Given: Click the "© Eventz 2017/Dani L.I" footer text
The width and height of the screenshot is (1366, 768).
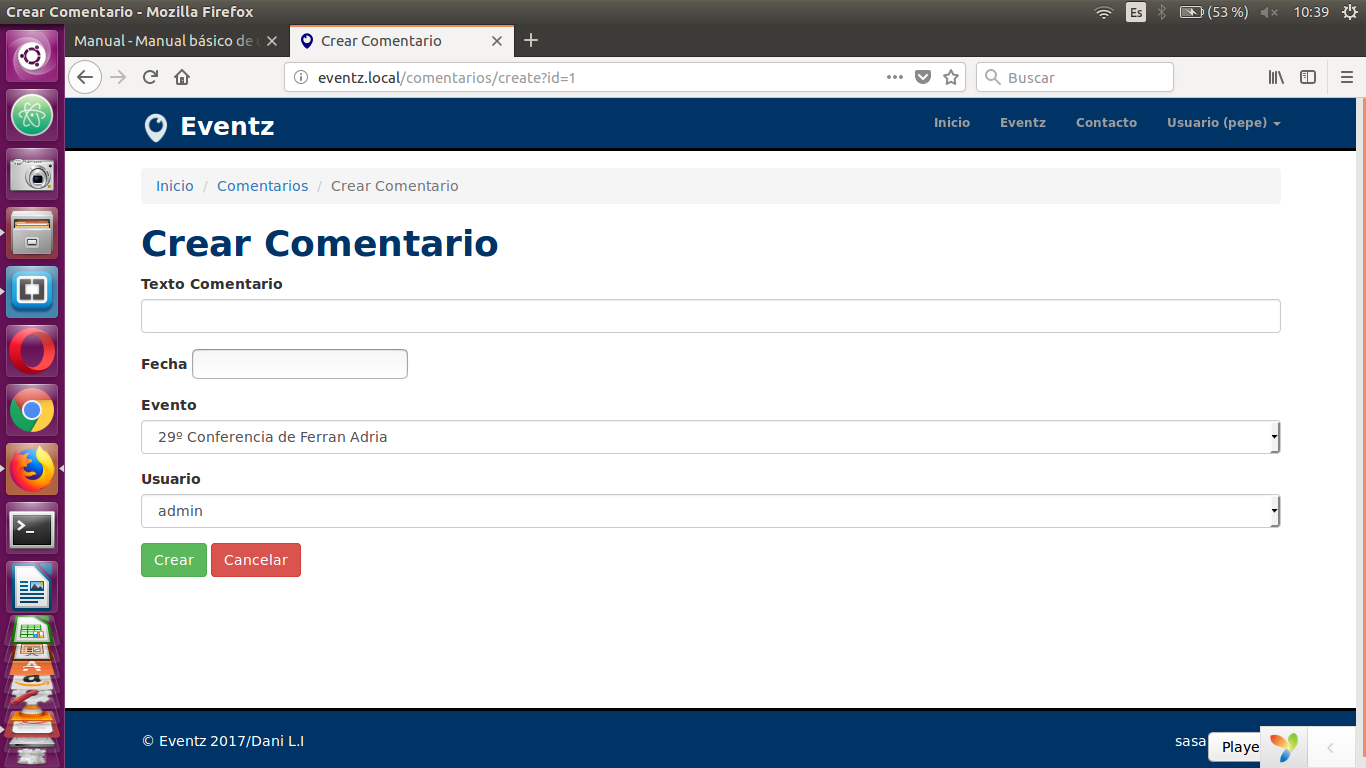Looking at the screenshot, I should coord(223,741).
